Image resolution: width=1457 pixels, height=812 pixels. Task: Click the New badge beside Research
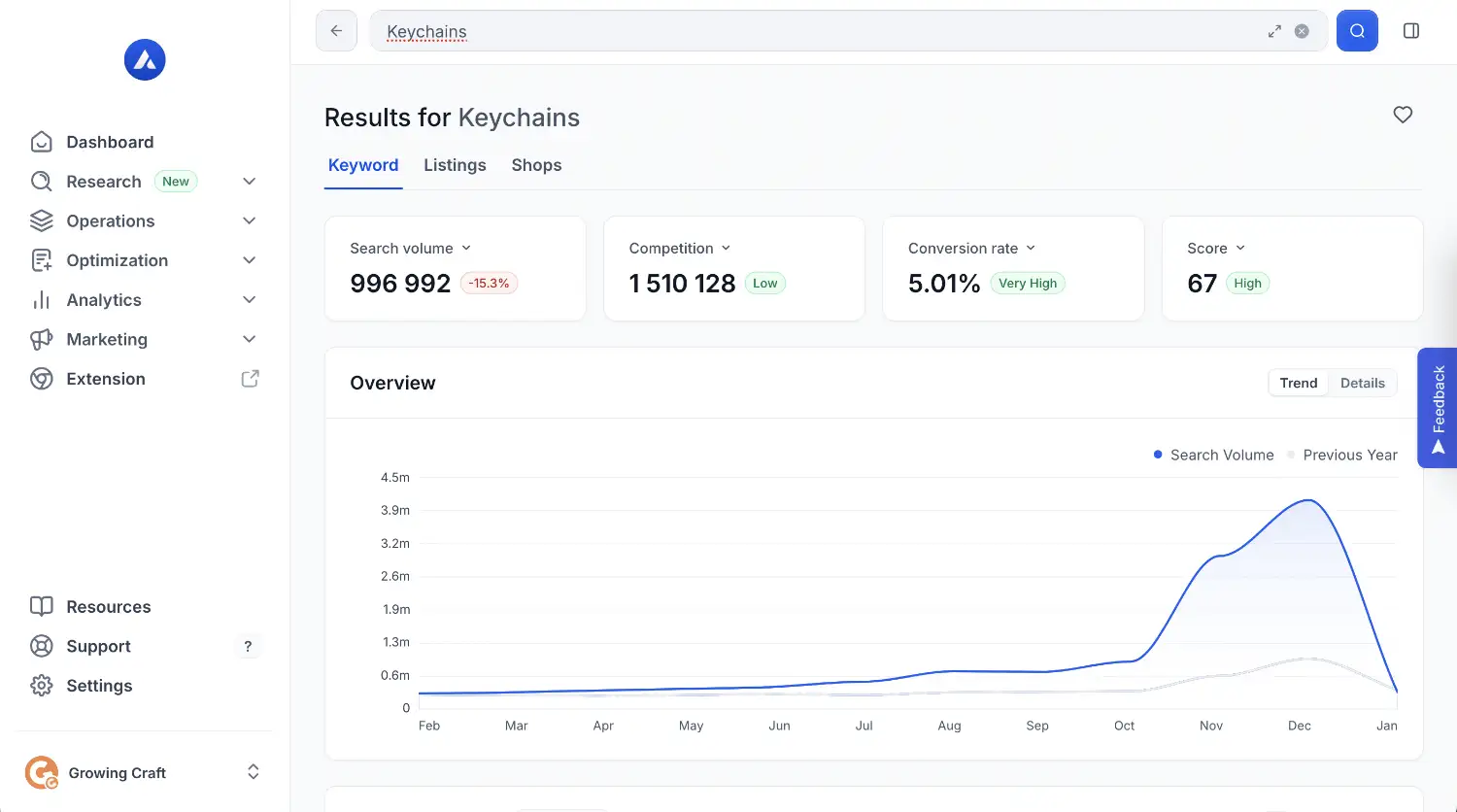coord(176,182)
